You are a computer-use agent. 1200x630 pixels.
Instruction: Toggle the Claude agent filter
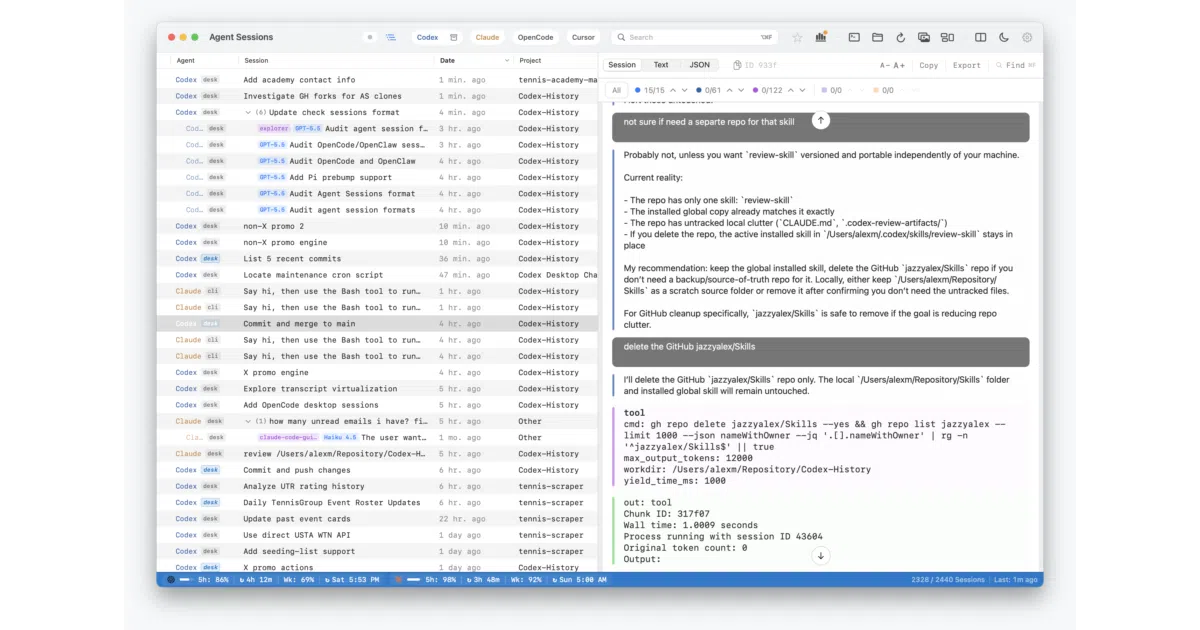[x=487, y=37]
